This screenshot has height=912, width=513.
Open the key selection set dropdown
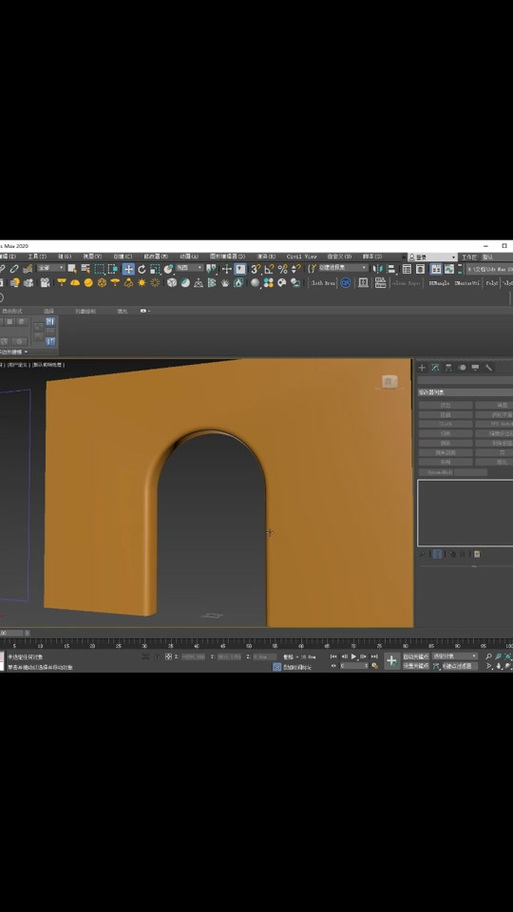(x=455, y=656)
